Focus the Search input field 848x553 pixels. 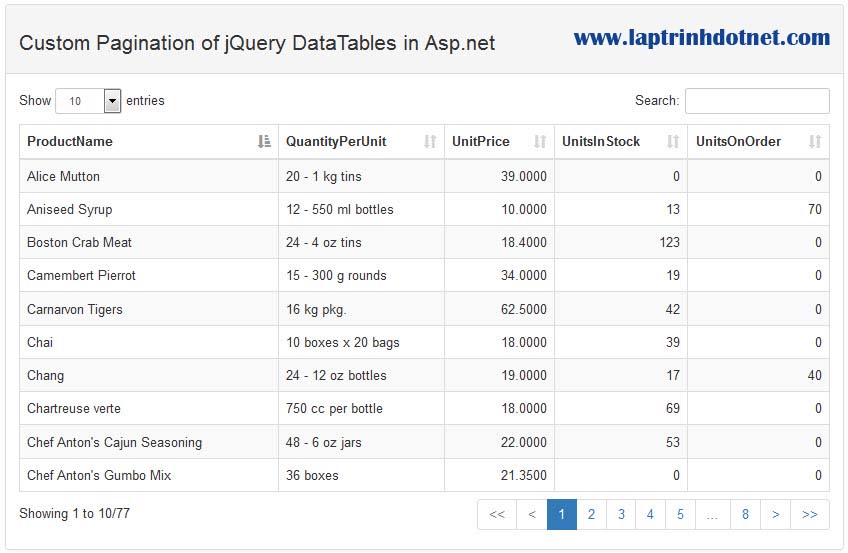pos(757,101)
